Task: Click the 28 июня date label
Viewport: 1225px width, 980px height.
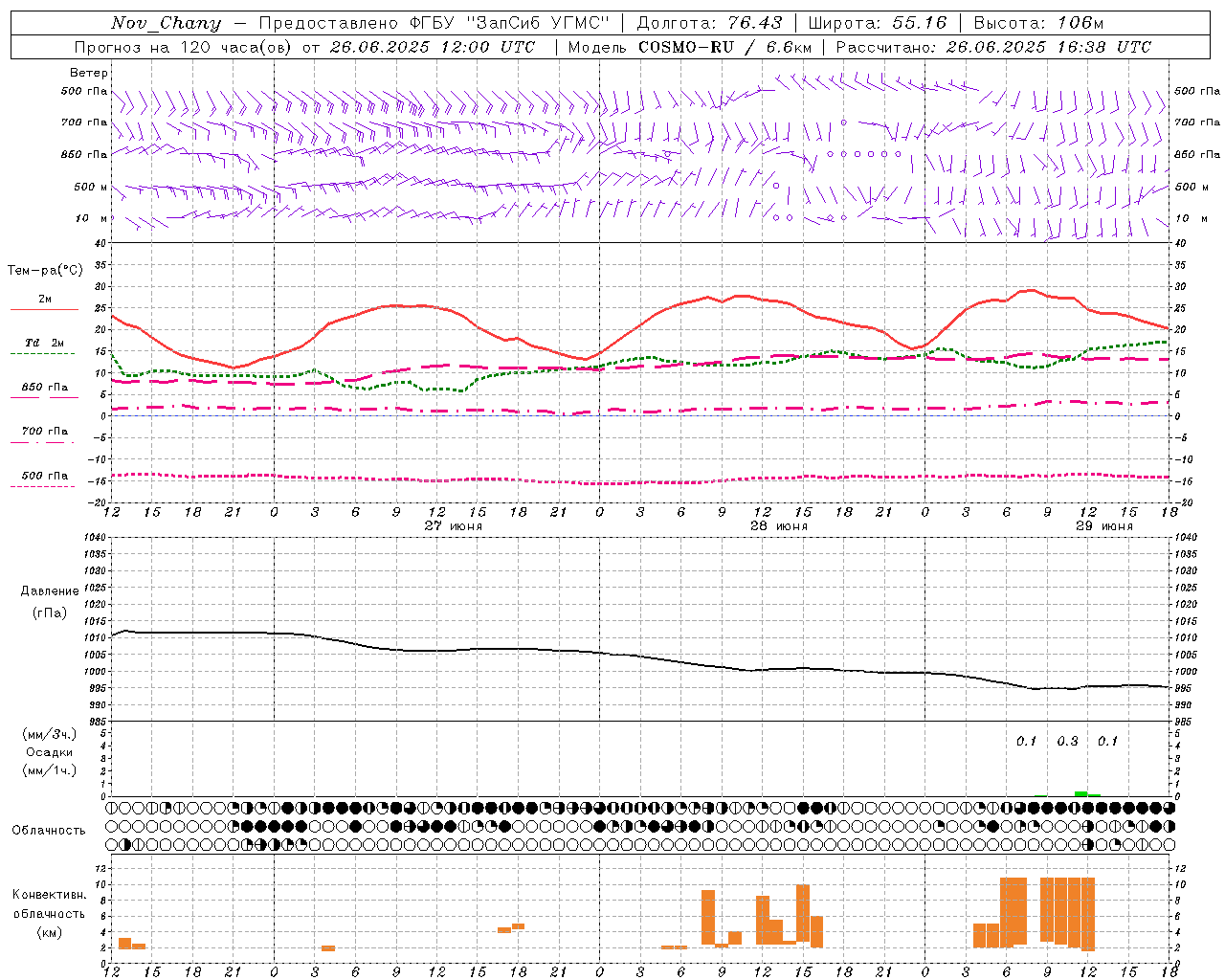Action: click(778, 526)
